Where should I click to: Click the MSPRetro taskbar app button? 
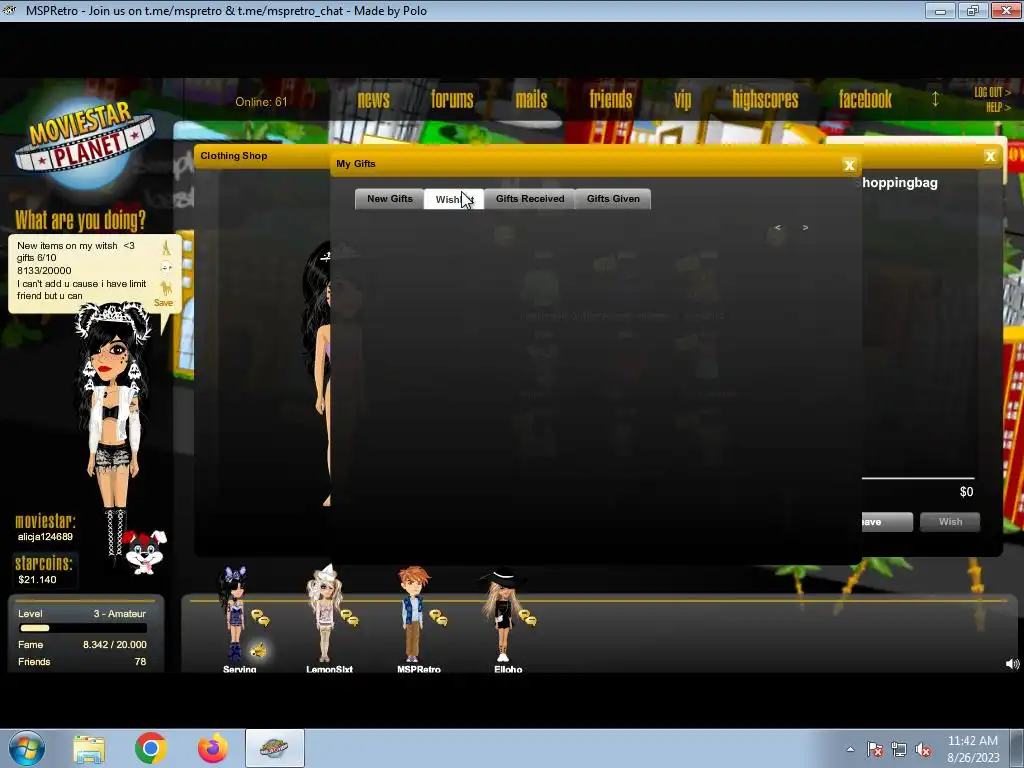[x=274, y=748]
